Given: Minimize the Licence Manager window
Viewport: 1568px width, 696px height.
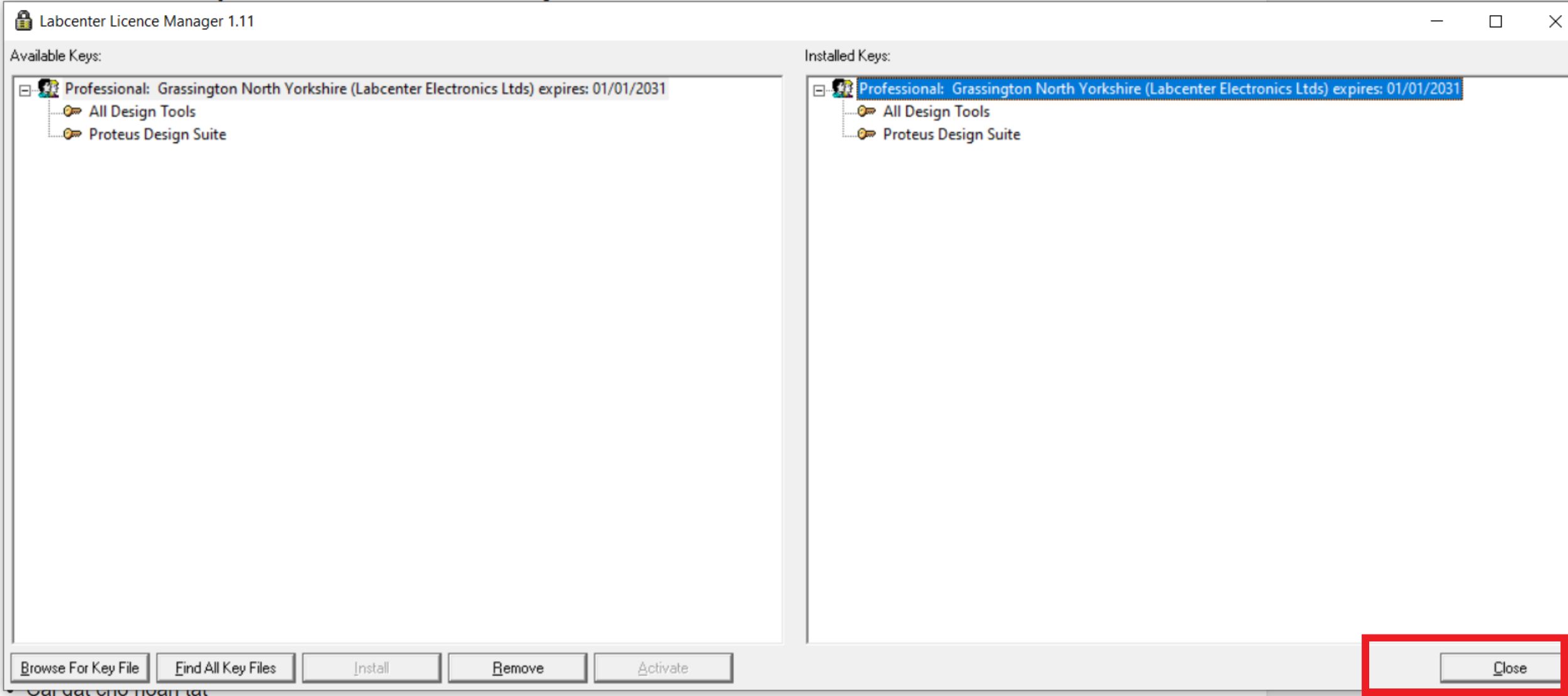Looking at the screenshot, I should pos(1437,21).
